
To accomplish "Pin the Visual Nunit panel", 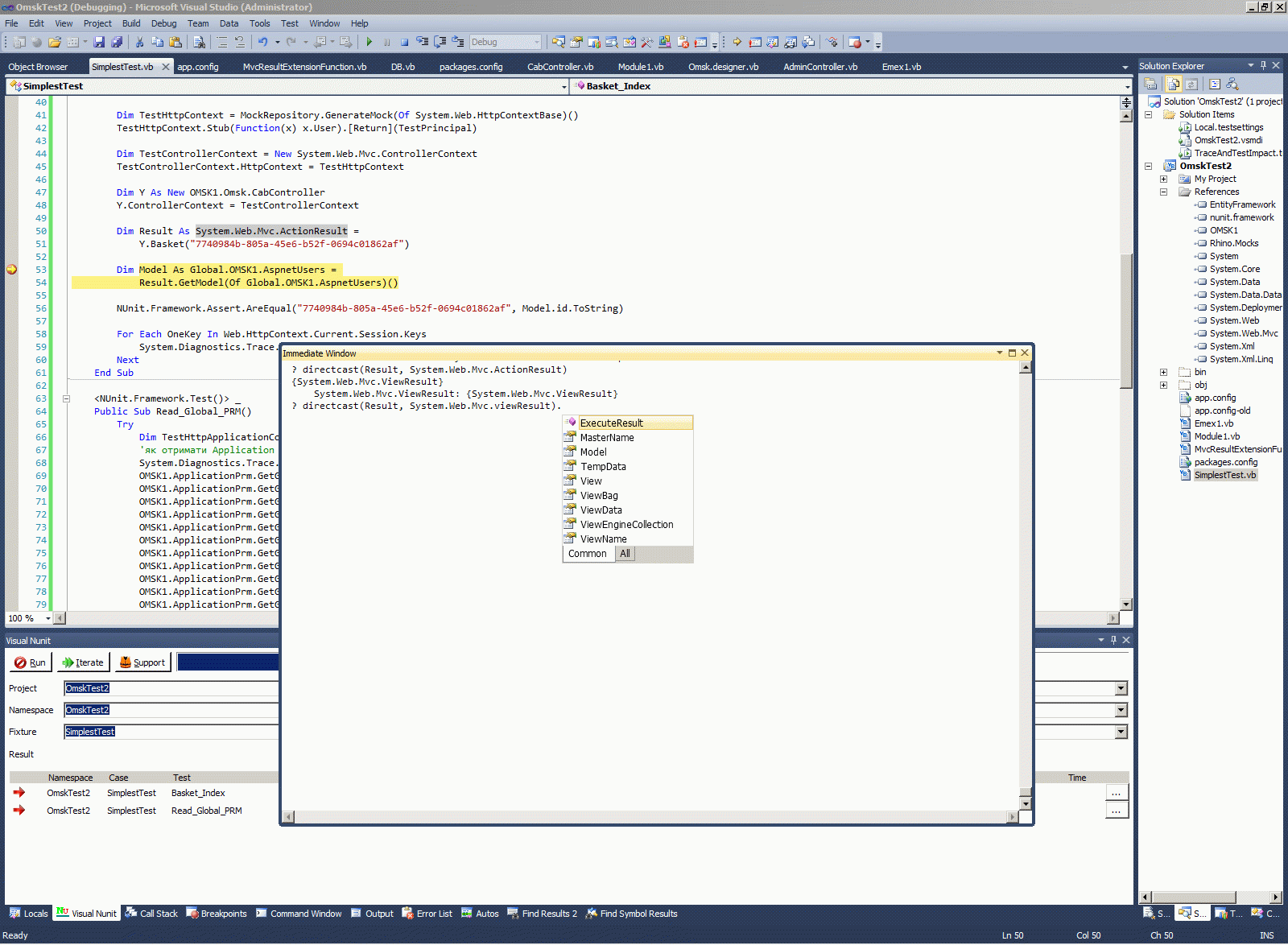I will (x=1113, y=640).
